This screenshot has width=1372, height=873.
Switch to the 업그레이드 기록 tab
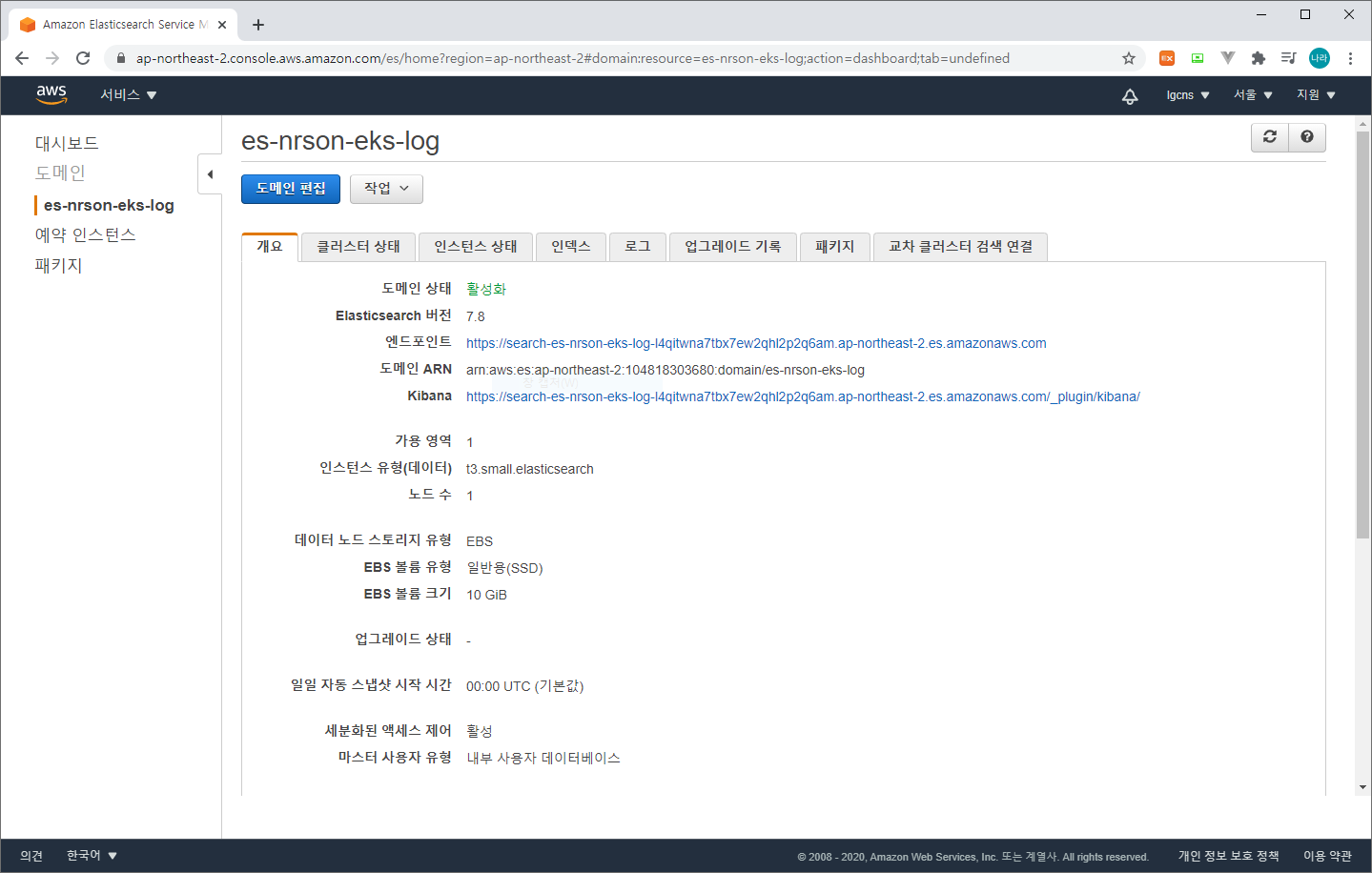tap(733, 247)
